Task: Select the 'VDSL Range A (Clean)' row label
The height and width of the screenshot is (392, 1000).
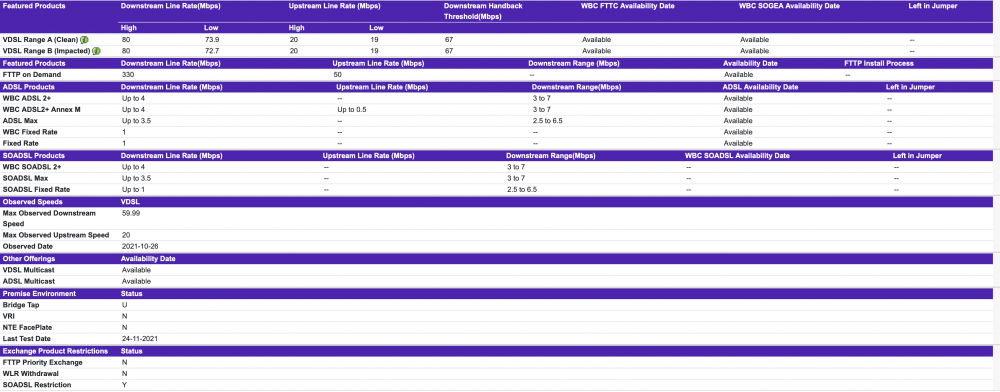Action: pyautogui.click(x=41, y=40)
